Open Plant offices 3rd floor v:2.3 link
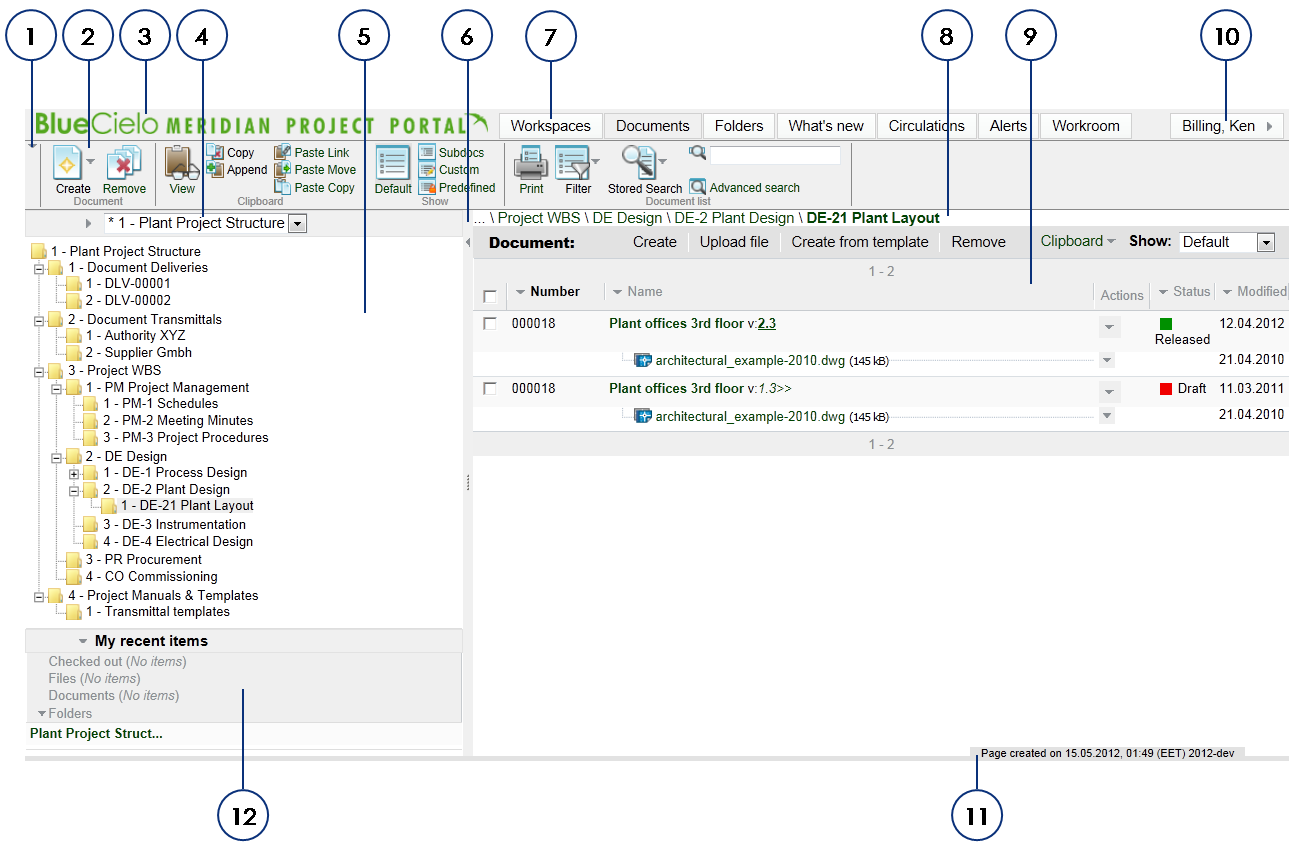1289x850 pixels. [x=692, y=324]
